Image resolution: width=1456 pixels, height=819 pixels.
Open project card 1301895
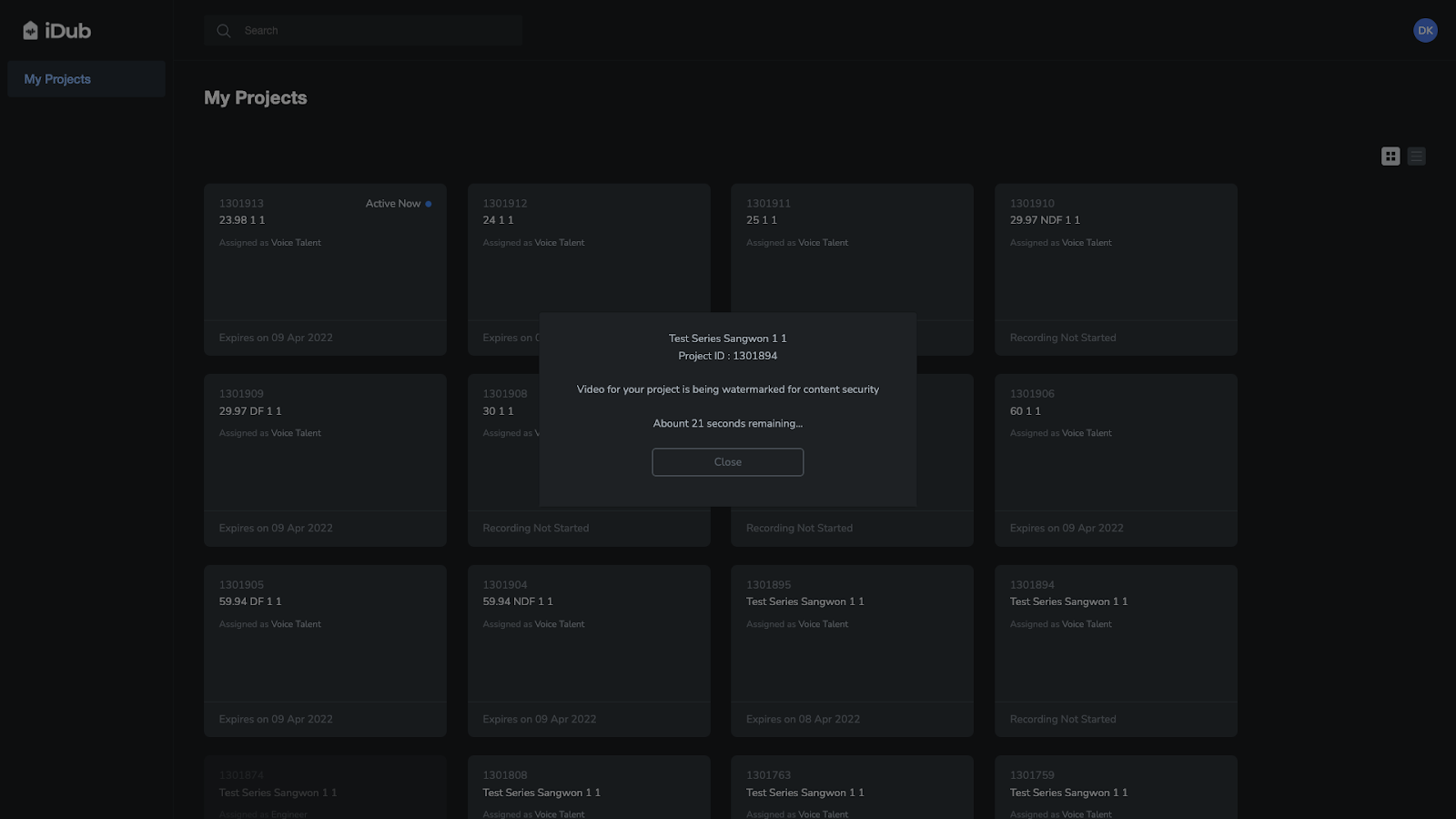852,651
